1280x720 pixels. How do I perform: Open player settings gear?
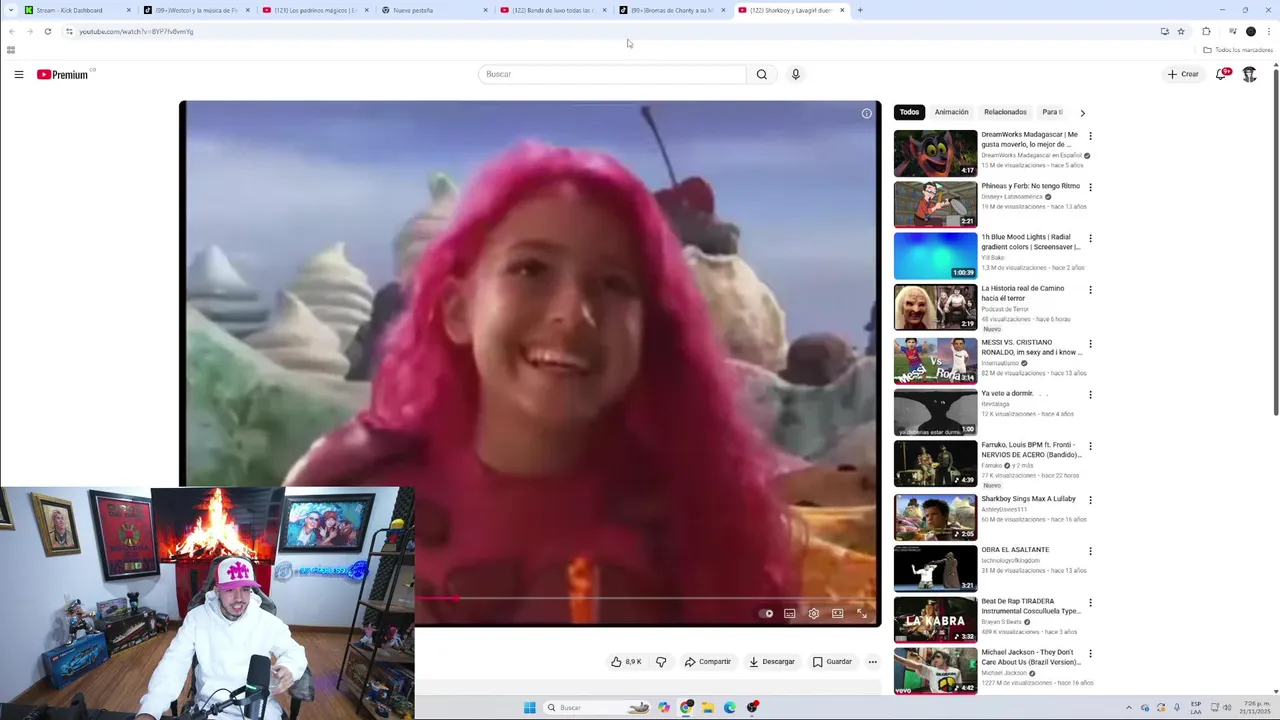(814, 614)
